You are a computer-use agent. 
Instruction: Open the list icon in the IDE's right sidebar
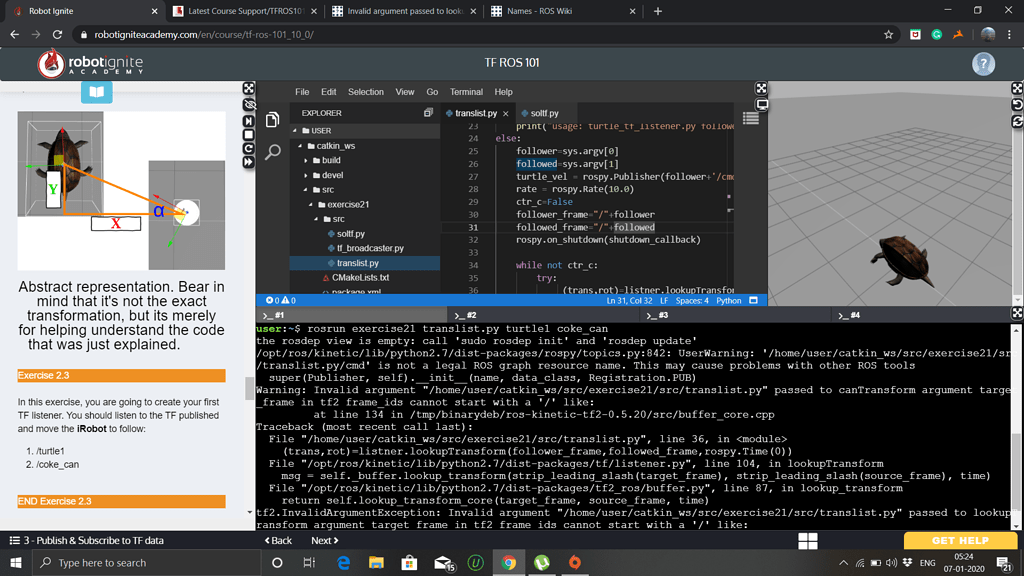coord(751,119)
